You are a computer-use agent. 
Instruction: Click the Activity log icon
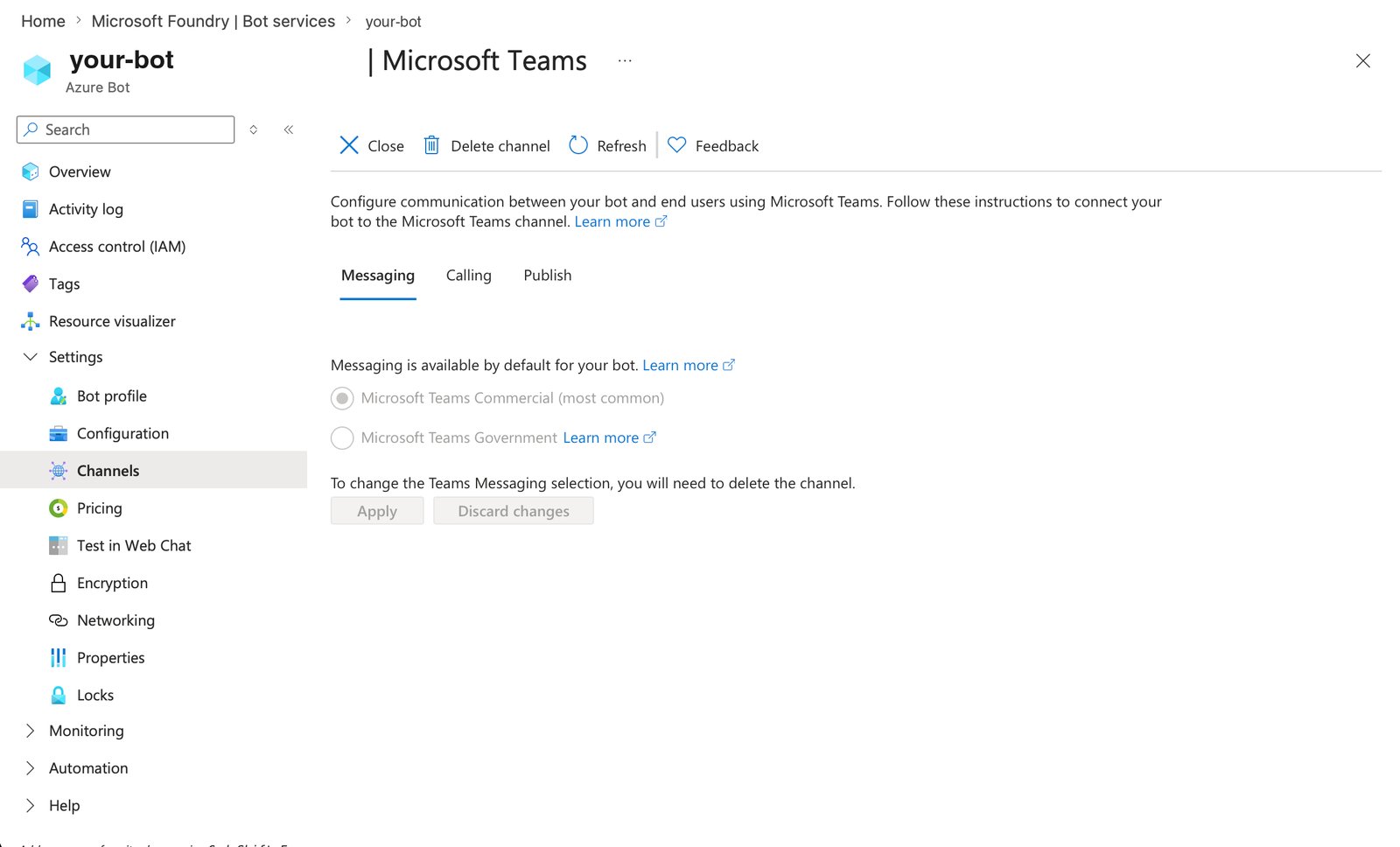(x=30, y=209)
